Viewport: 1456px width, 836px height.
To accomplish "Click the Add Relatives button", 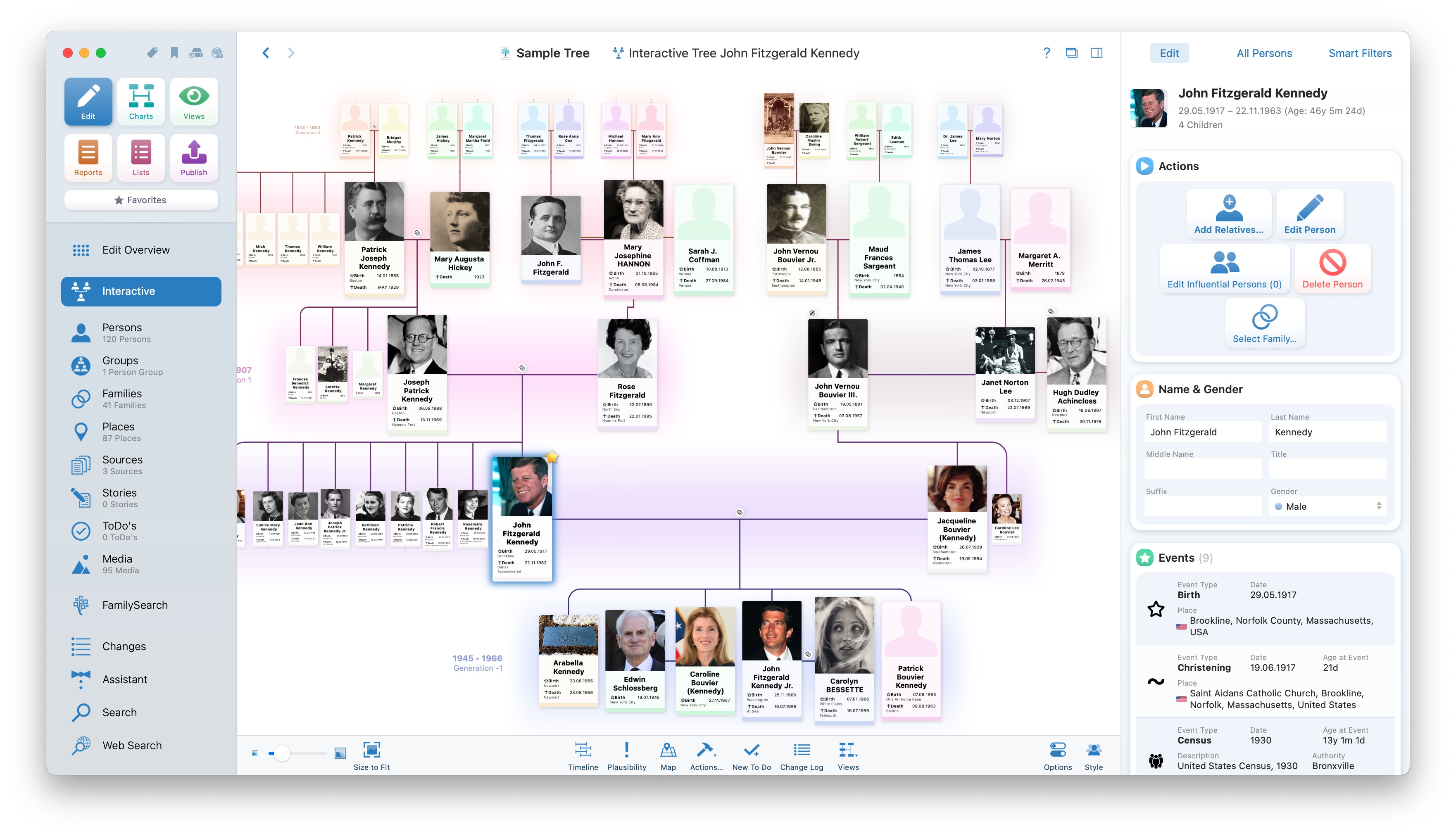I will (x=1229, y=214).
